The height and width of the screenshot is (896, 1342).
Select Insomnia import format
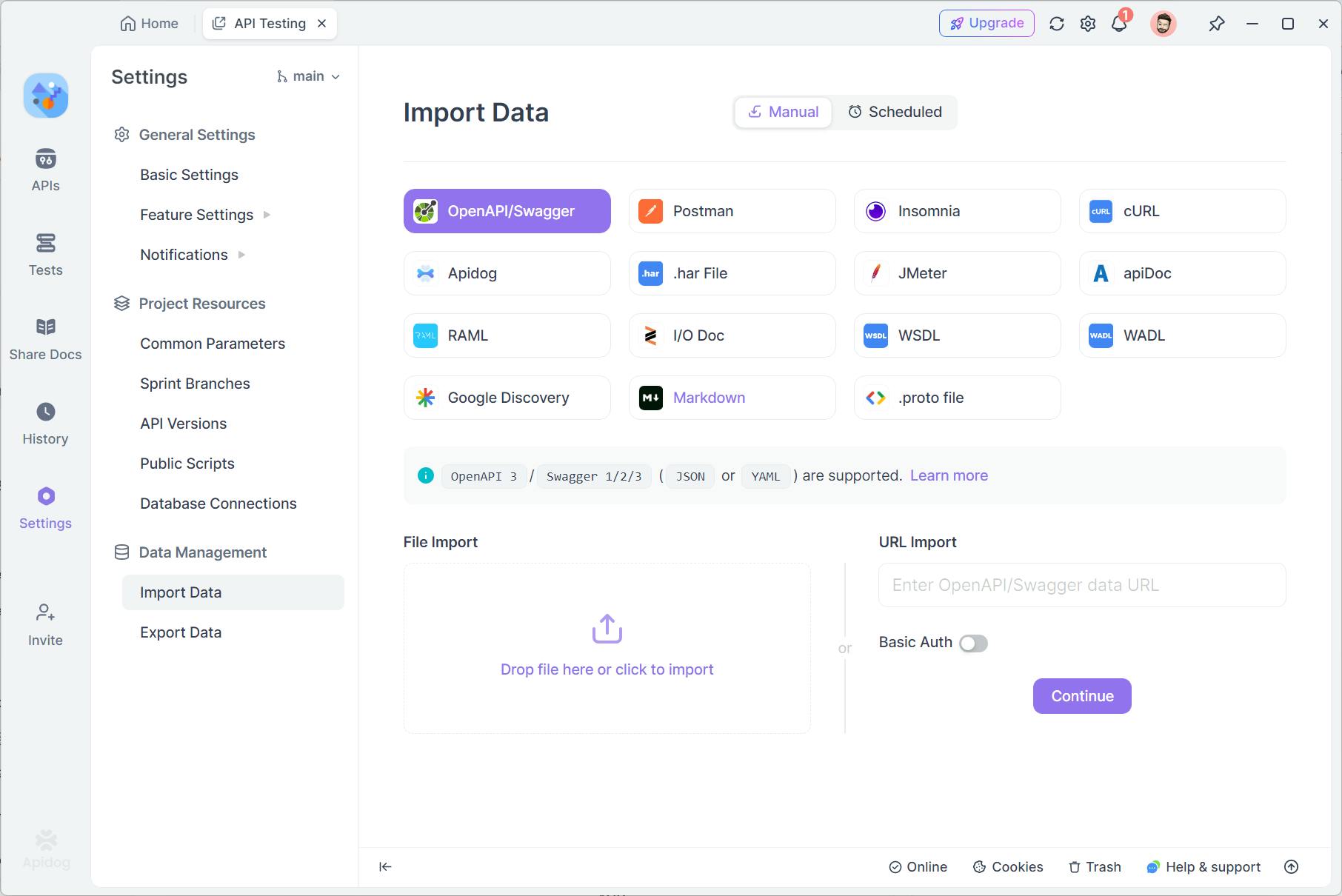point(958,211)
